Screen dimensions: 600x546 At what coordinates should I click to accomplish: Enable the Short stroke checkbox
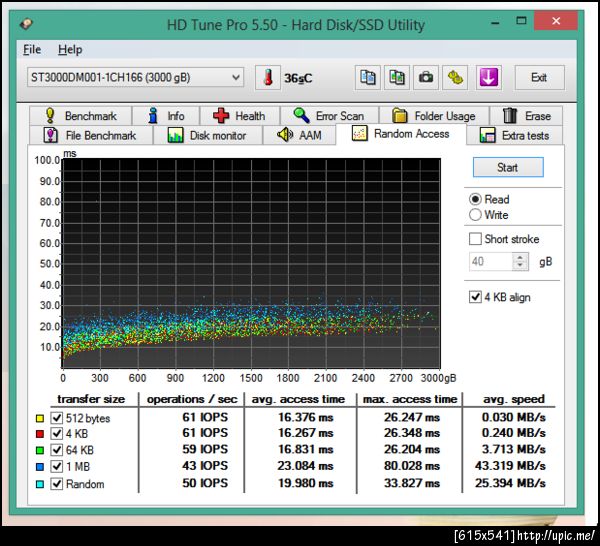(x=475, y=239)
